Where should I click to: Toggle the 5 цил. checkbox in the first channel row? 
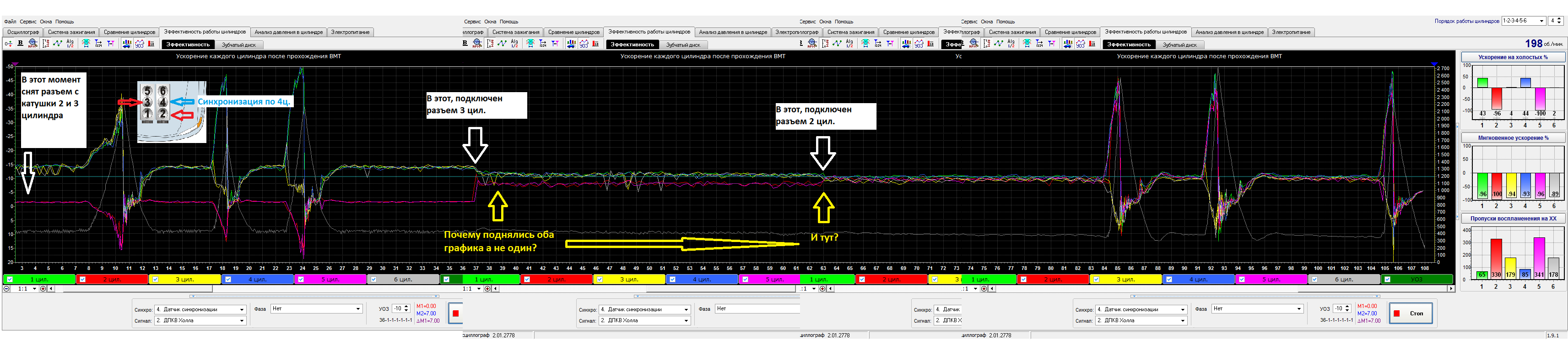tap(301, 280)
